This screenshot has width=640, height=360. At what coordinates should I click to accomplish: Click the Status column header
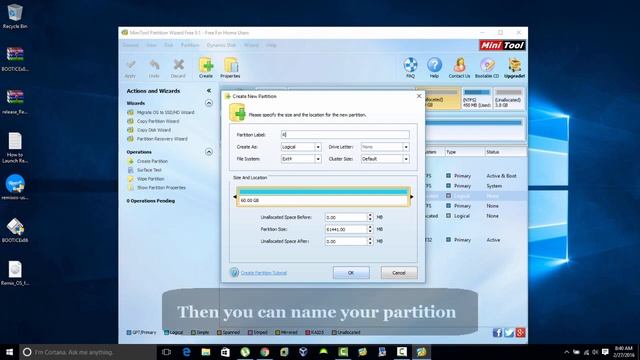click(505, 152)
